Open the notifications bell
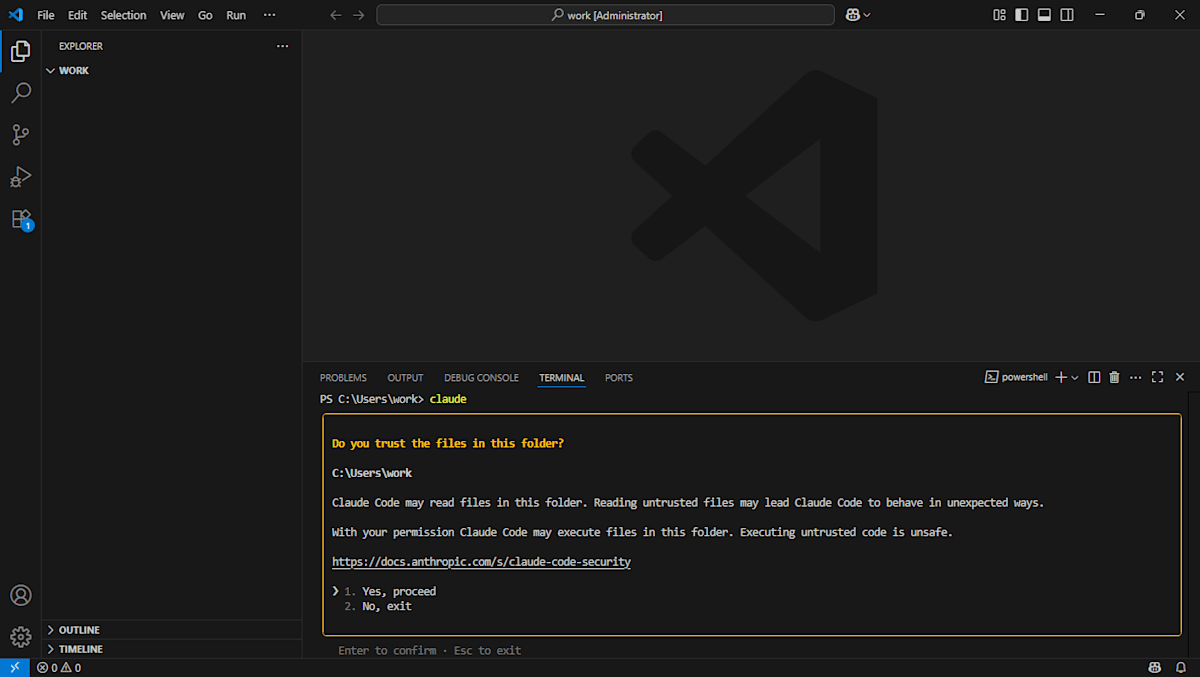1200x677 pixels. 1182,667
